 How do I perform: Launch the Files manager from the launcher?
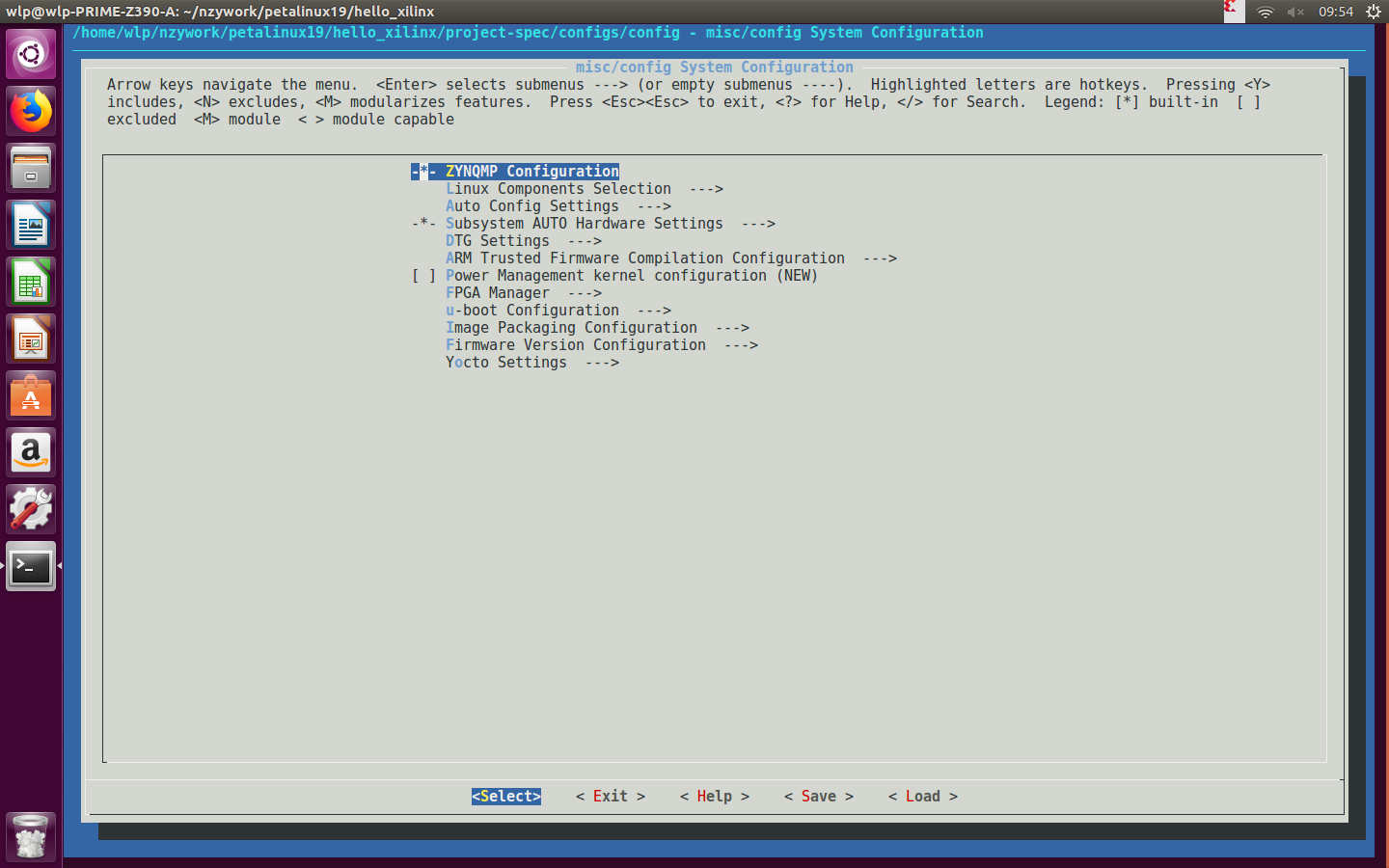tap(31, 167)
